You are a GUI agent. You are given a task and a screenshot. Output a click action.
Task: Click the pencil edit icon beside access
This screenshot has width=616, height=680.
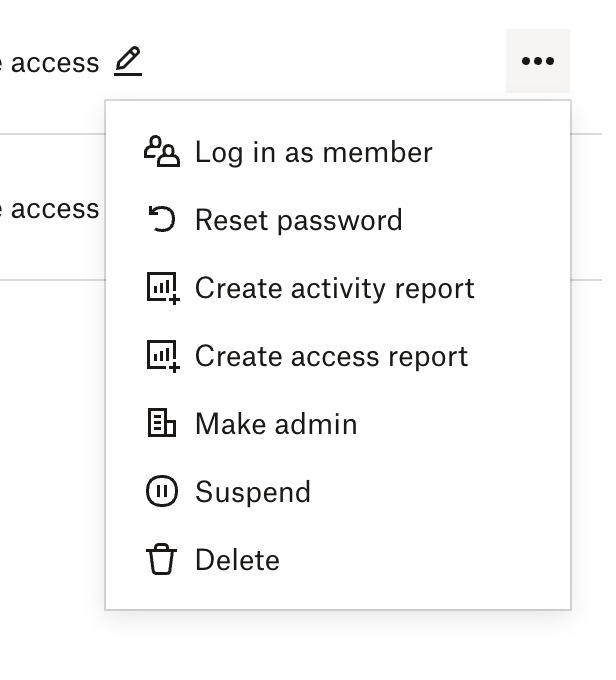(128, 61)
